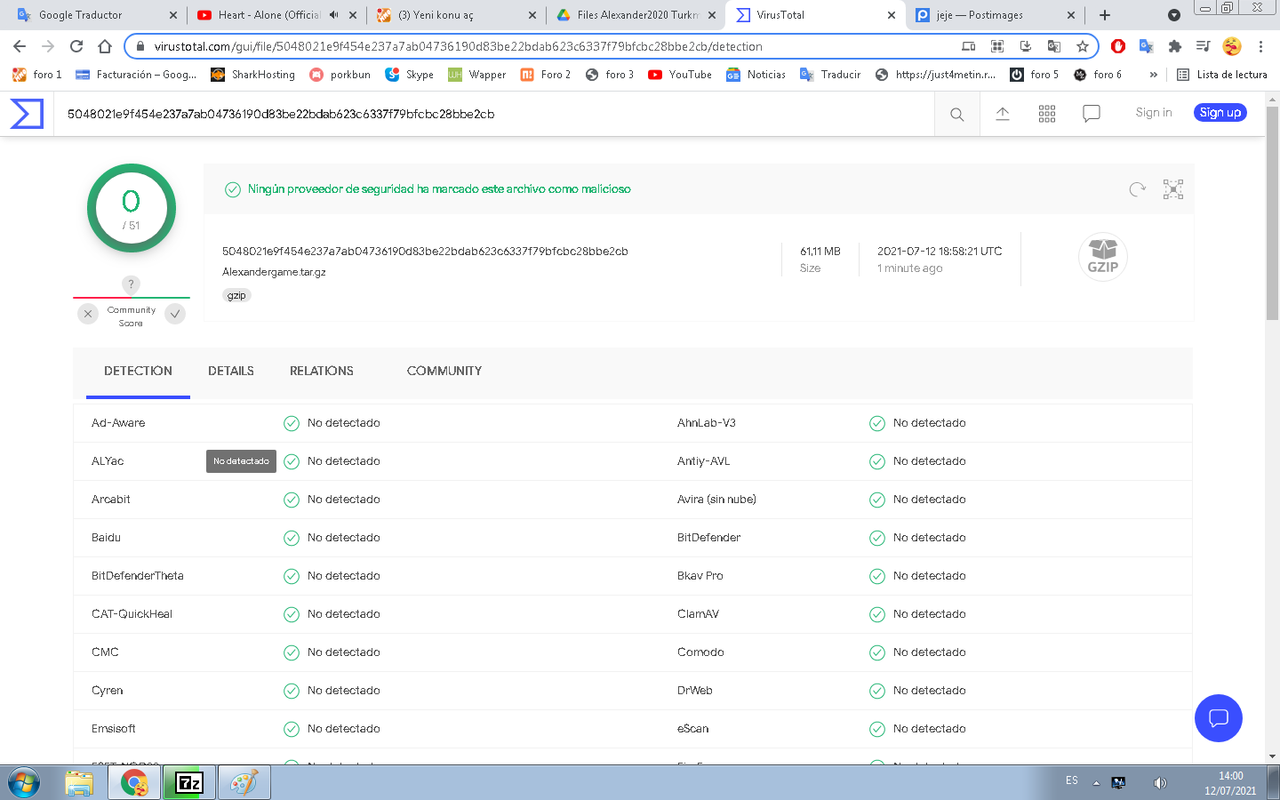The height and width of the screenshot is (800, 1280).
Task: Vote harmless with the Community Score checkmark
Action: 175,314
